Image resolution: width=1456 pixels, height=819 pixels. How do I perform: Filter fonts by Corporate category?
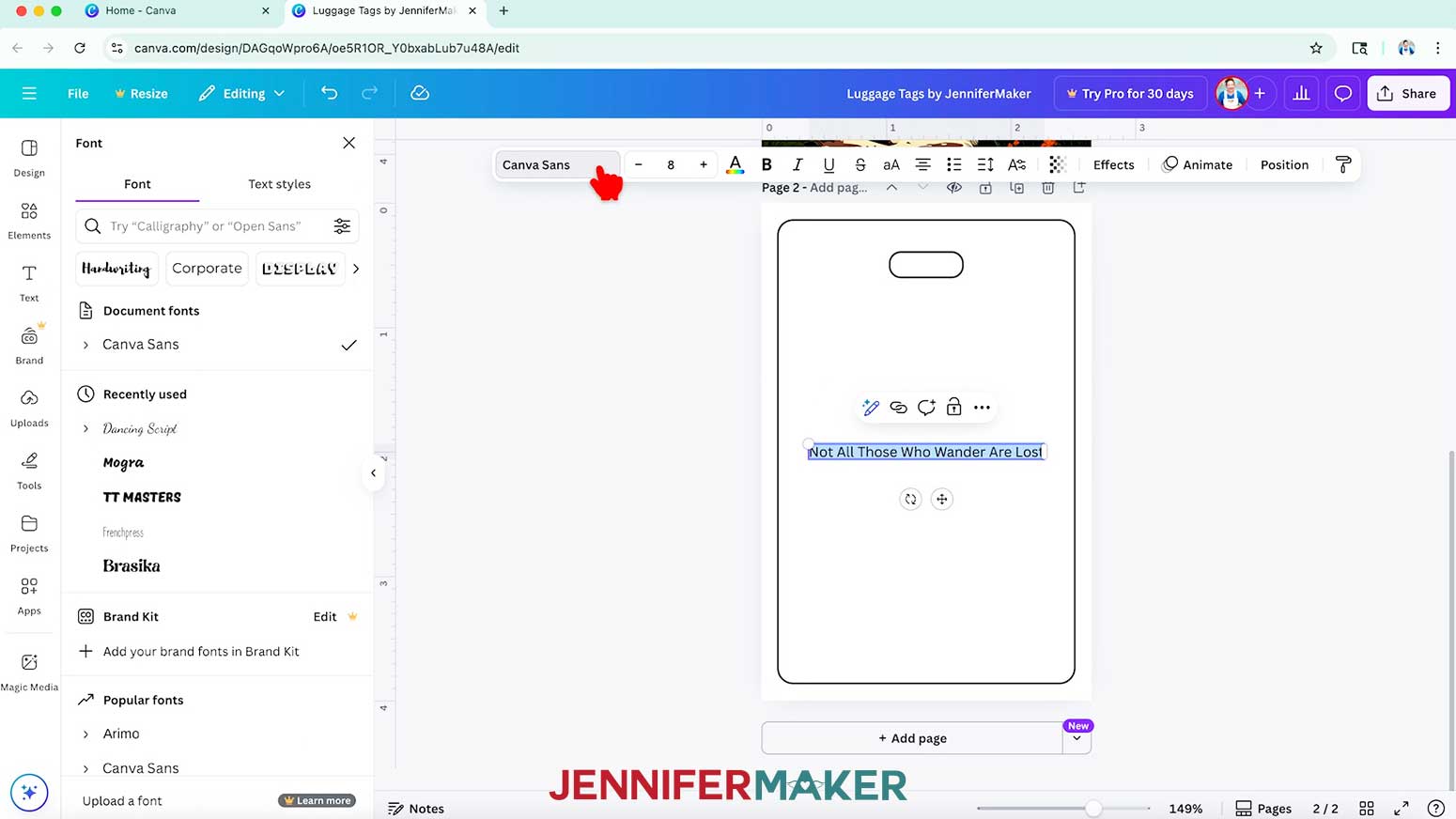[207, 269]
